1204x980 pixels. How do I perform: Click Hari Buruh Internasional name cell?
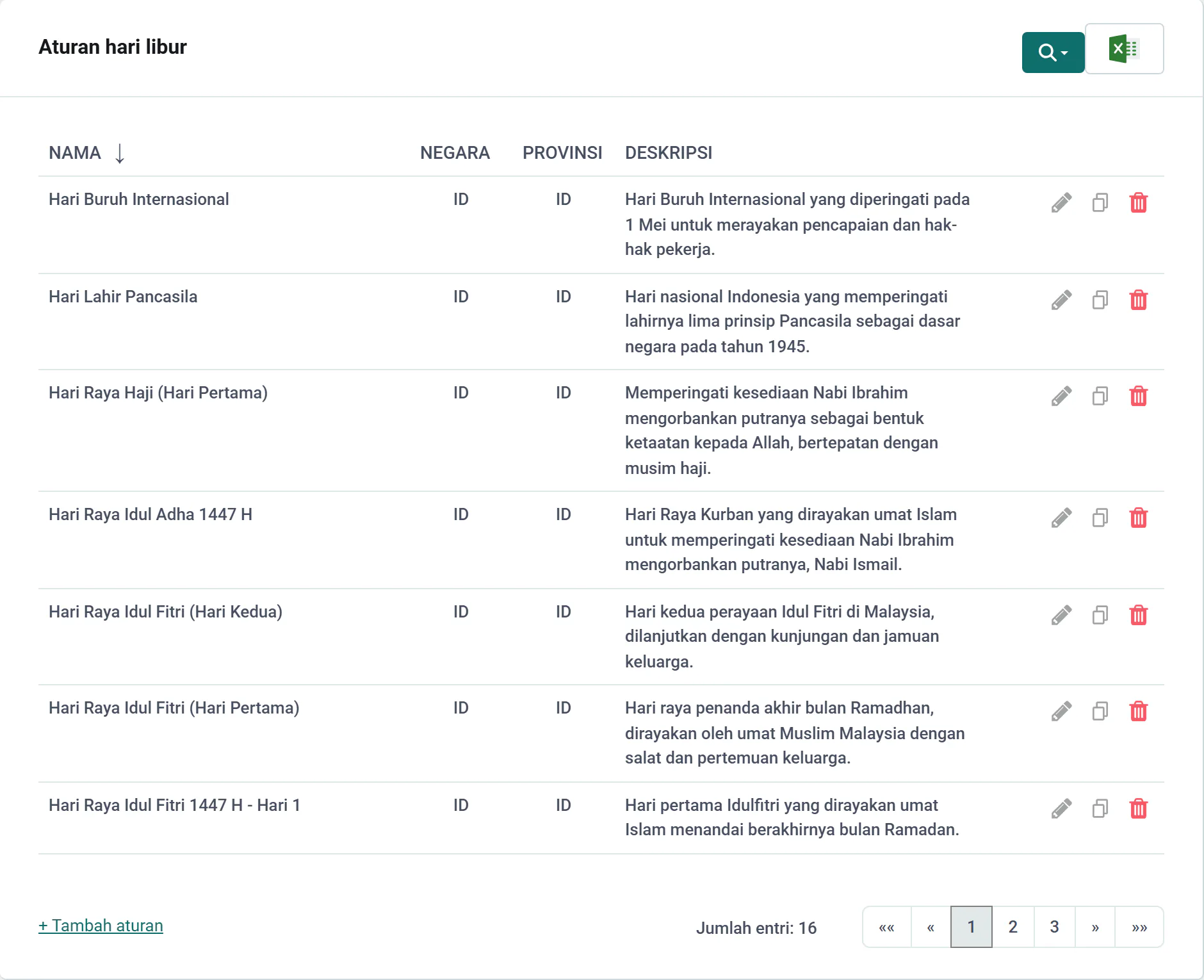(139, 199)
